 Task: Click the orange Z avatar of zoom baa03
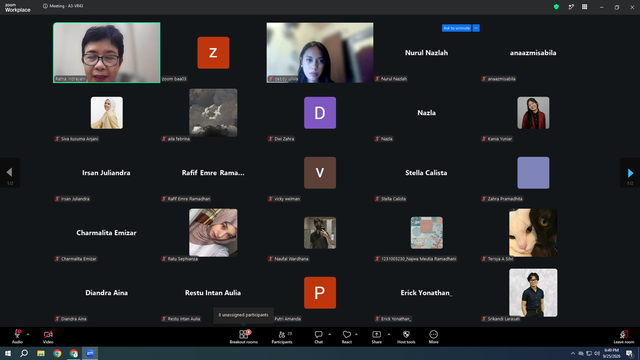click(x=213, y=53)
